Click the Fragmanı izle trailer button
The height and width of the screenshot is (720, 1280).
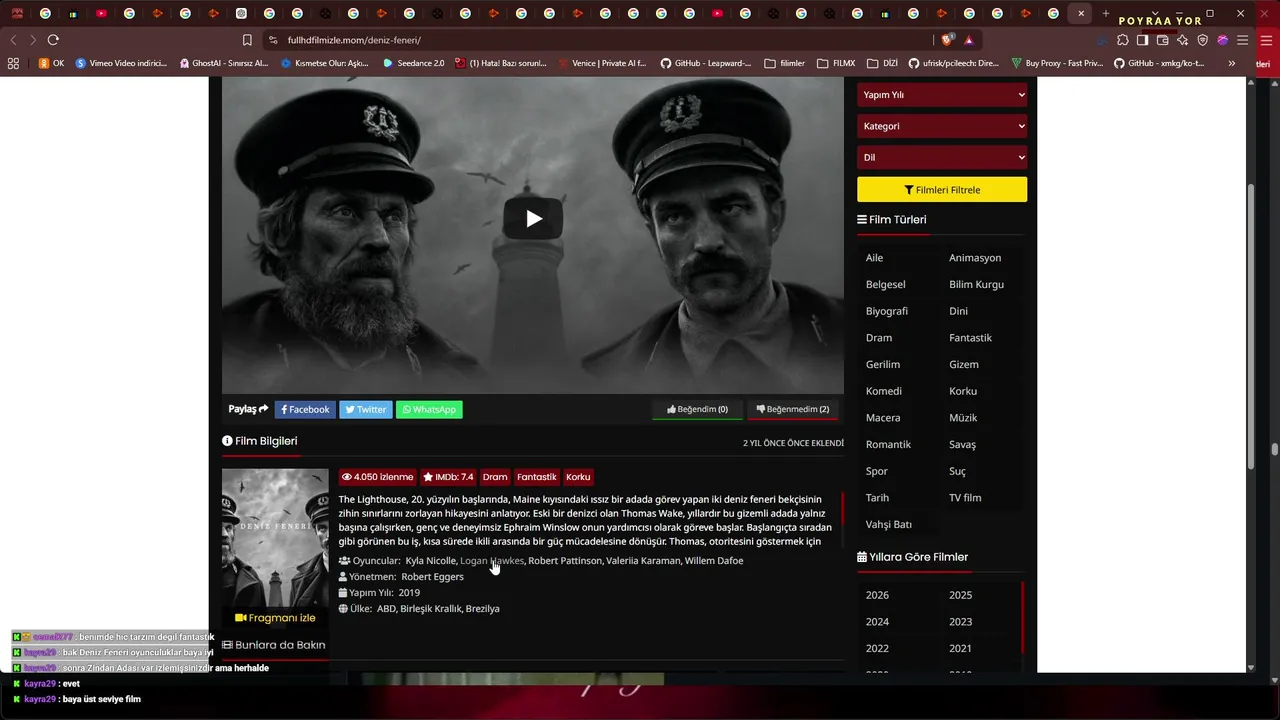point(275,618)
